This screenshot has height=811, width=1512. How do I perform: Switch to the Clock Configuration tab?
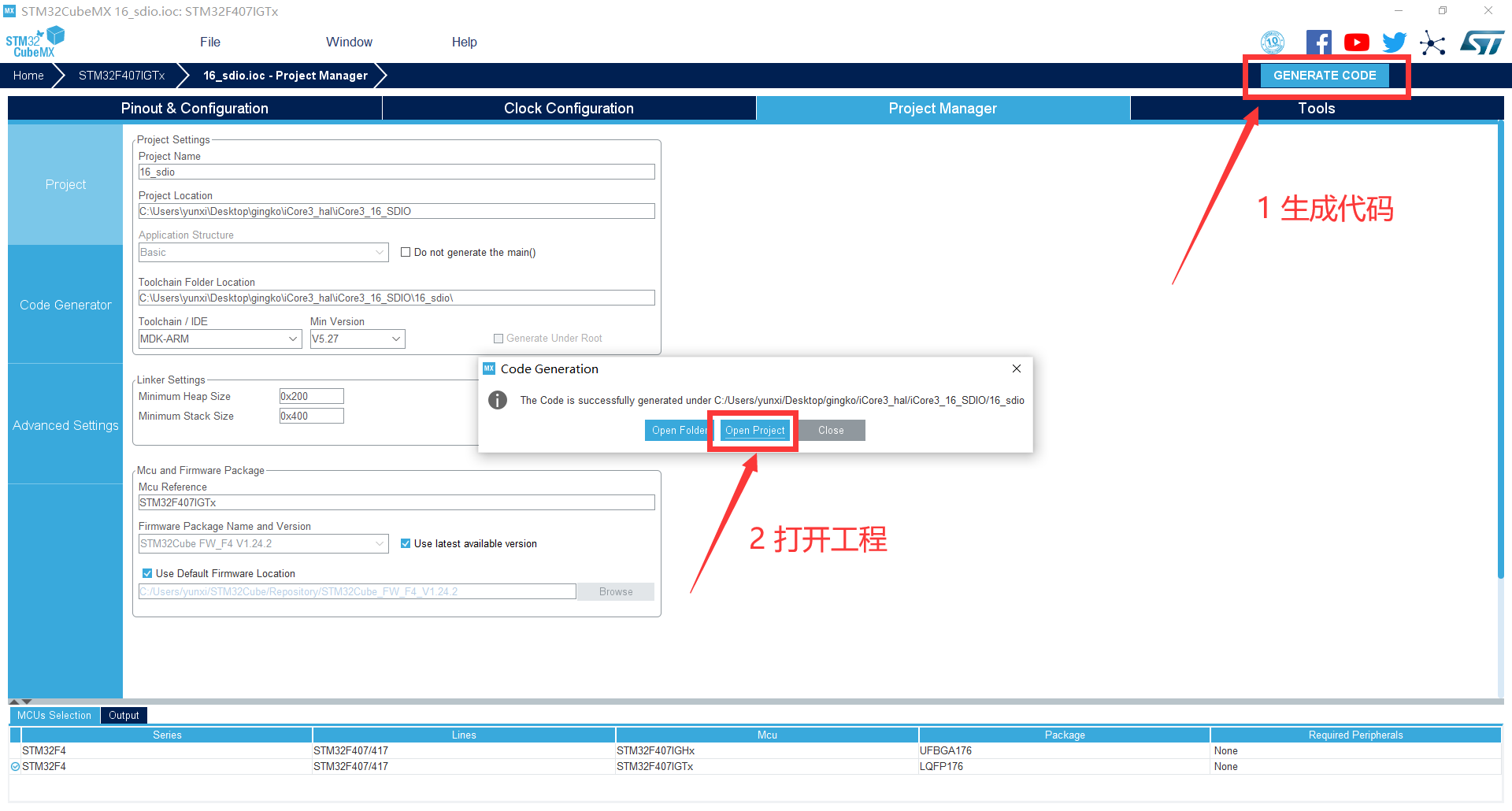[x=569, y=109]
